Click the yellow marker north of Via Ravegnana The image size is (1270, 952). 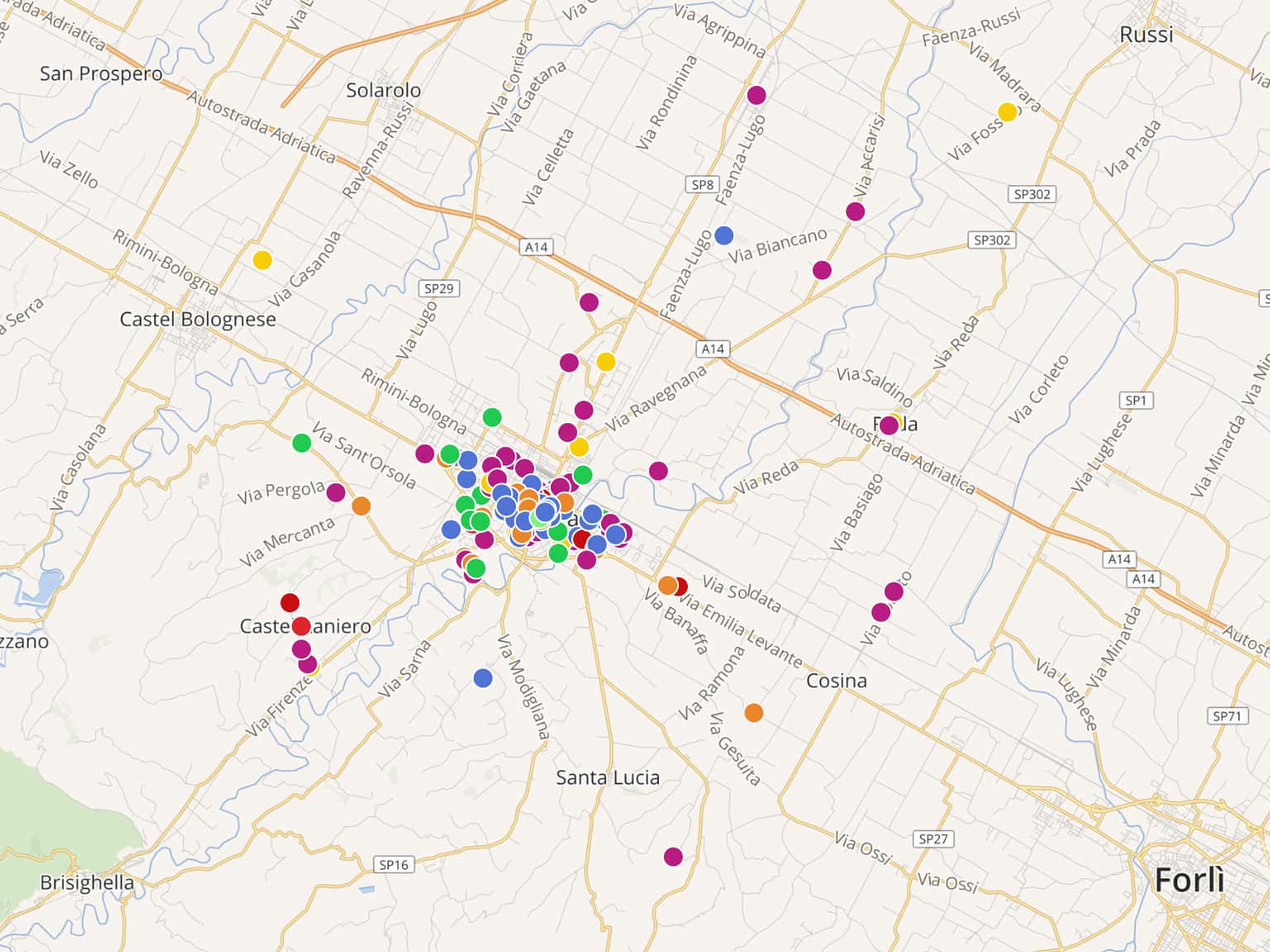606,362
